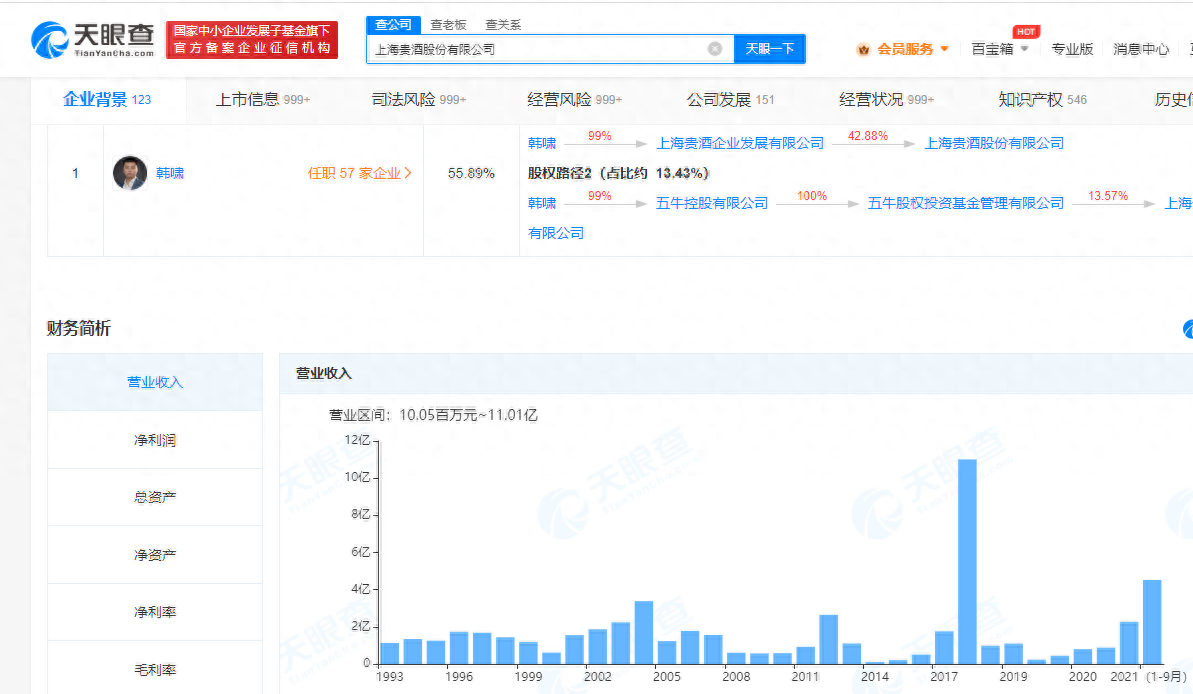The width and height of the screenshot is (1193, 694).
Task: Click the 天眼一下 search button
Action: click(x=769, y=49)
